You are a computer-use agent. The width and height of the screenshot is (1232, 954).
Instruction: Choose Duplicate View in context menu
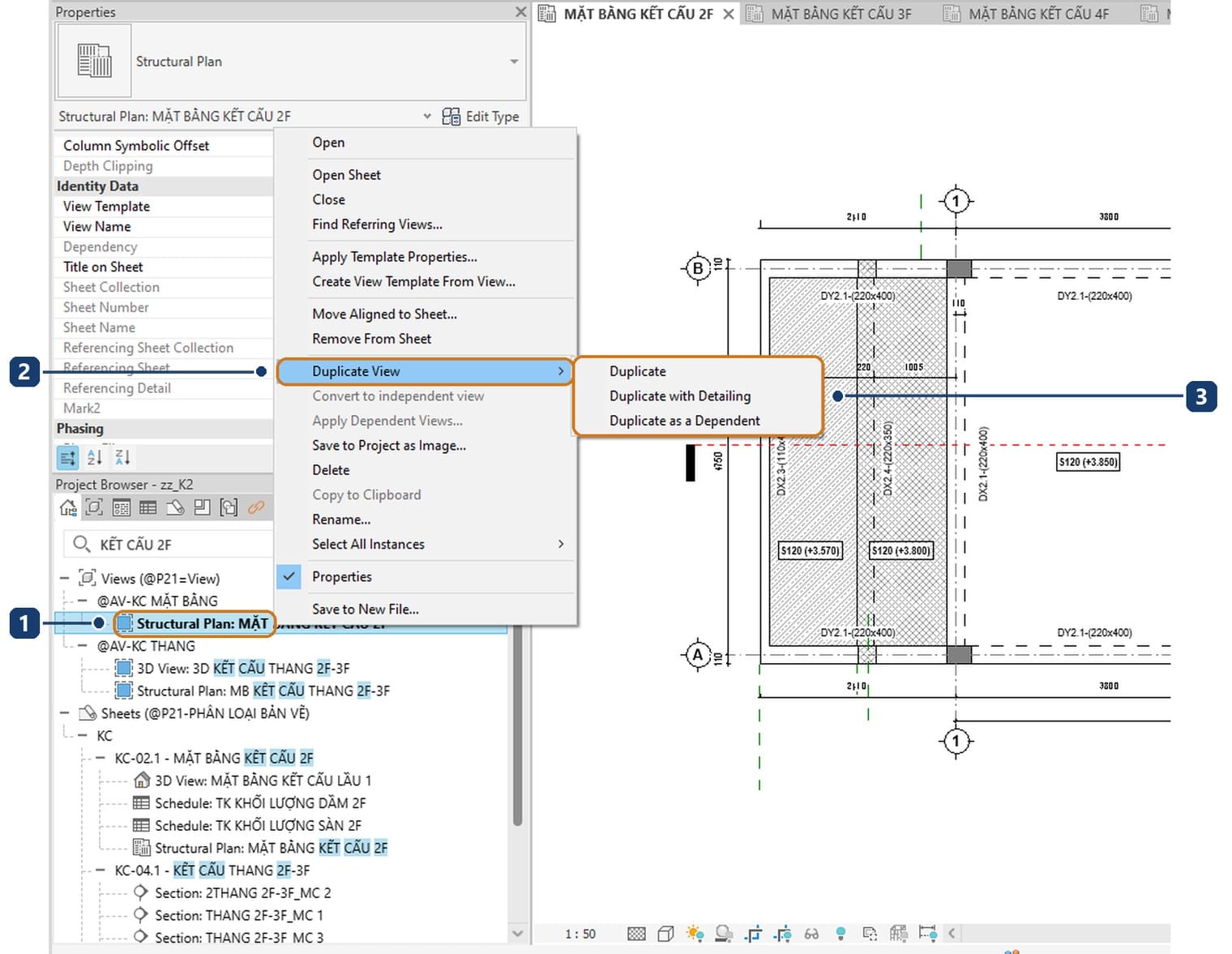425,371
